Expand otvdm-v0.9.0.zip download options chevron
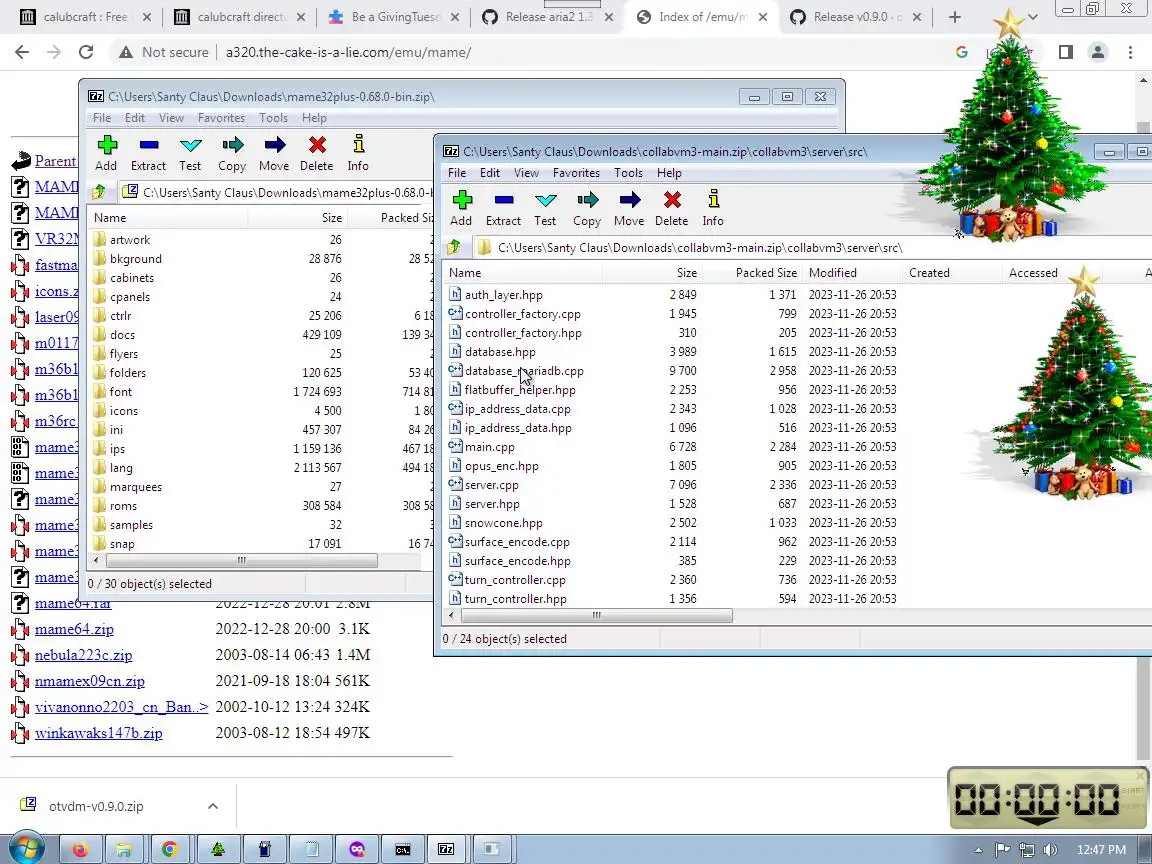1152x864 pixels. tap(212, 806)
